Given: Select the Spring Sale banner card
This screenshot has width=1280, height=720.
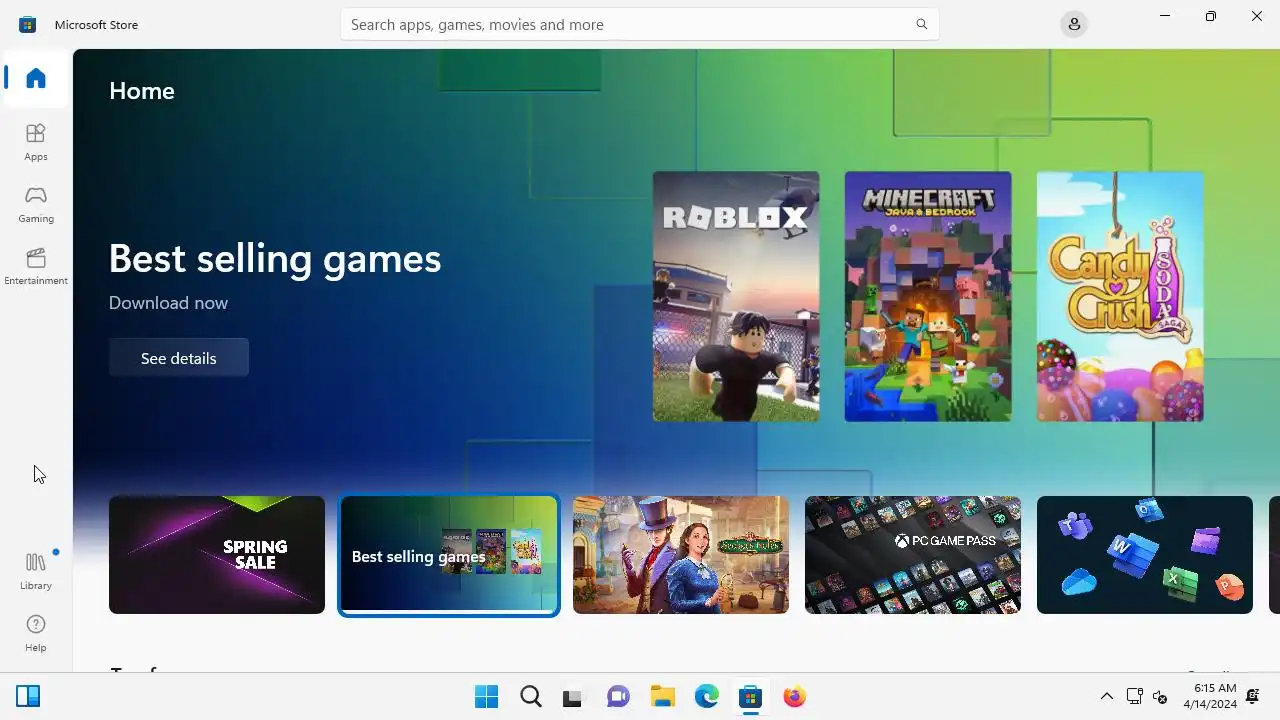Looking at the screenshot, I should [217, 555].
